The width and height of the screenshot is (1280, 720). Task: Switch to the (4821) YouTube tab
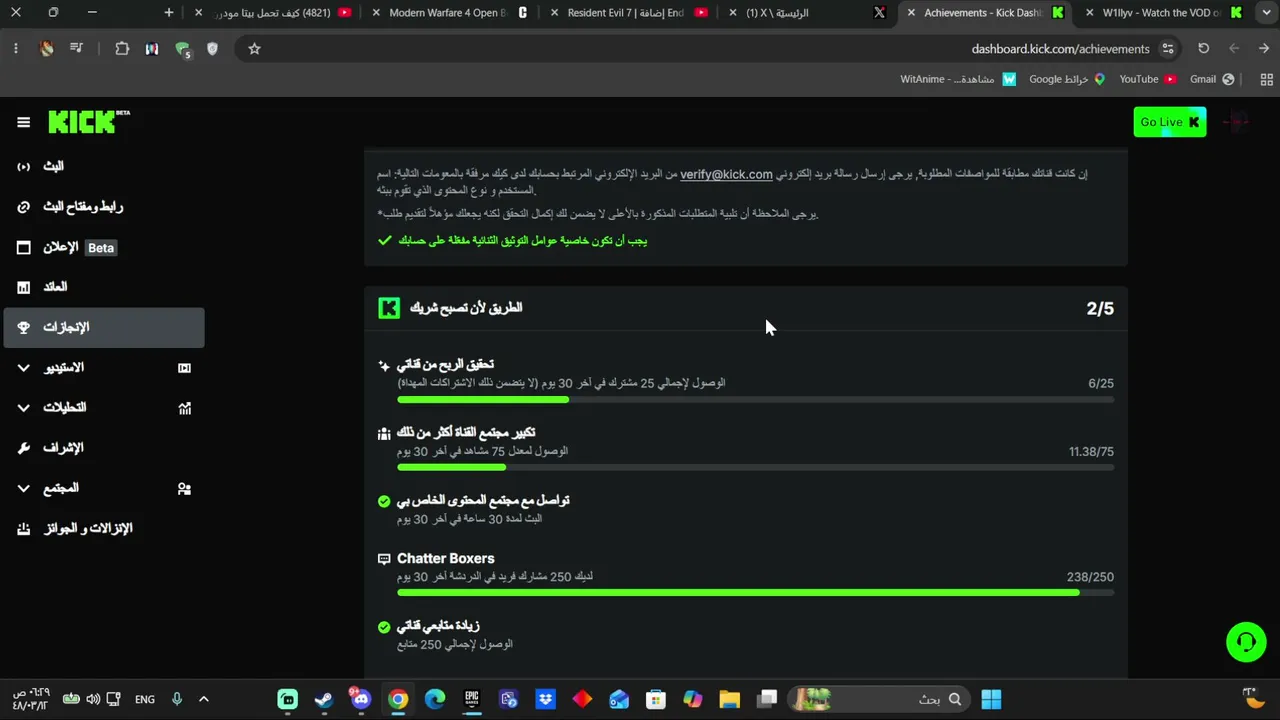[273, 13]
